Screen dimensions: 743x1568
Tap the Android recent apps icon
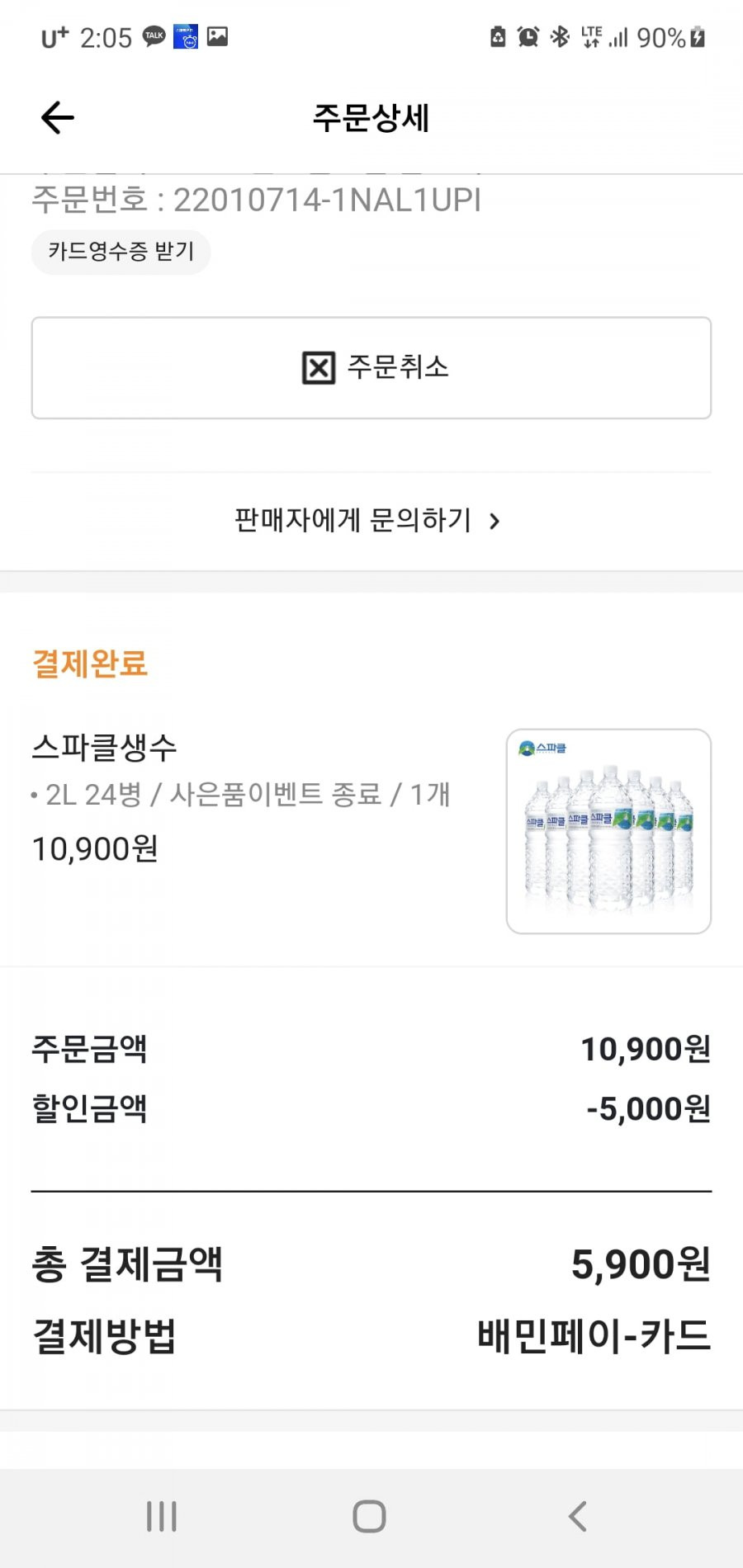(x=162, y=1516)
